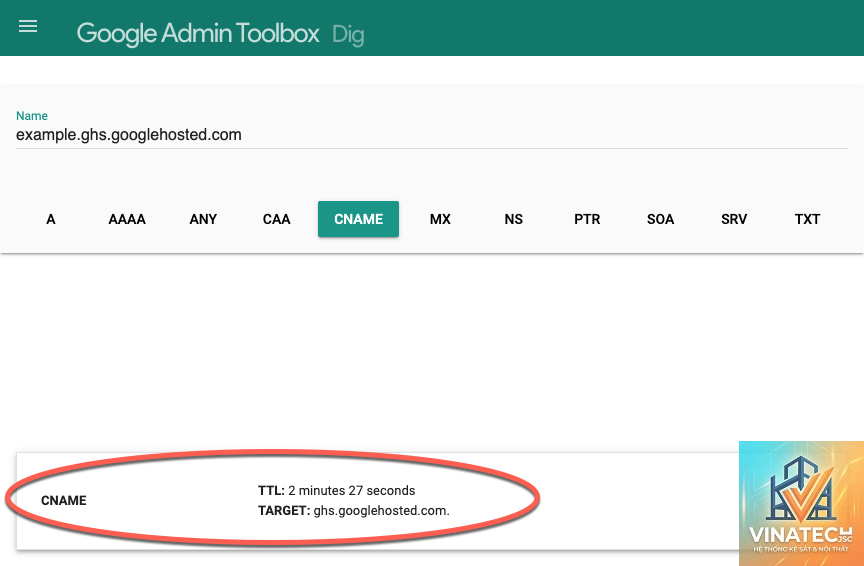The image size is (864, 566).
Task: Open the hamburger navigation menu
Action: click(x=28, y=26)
